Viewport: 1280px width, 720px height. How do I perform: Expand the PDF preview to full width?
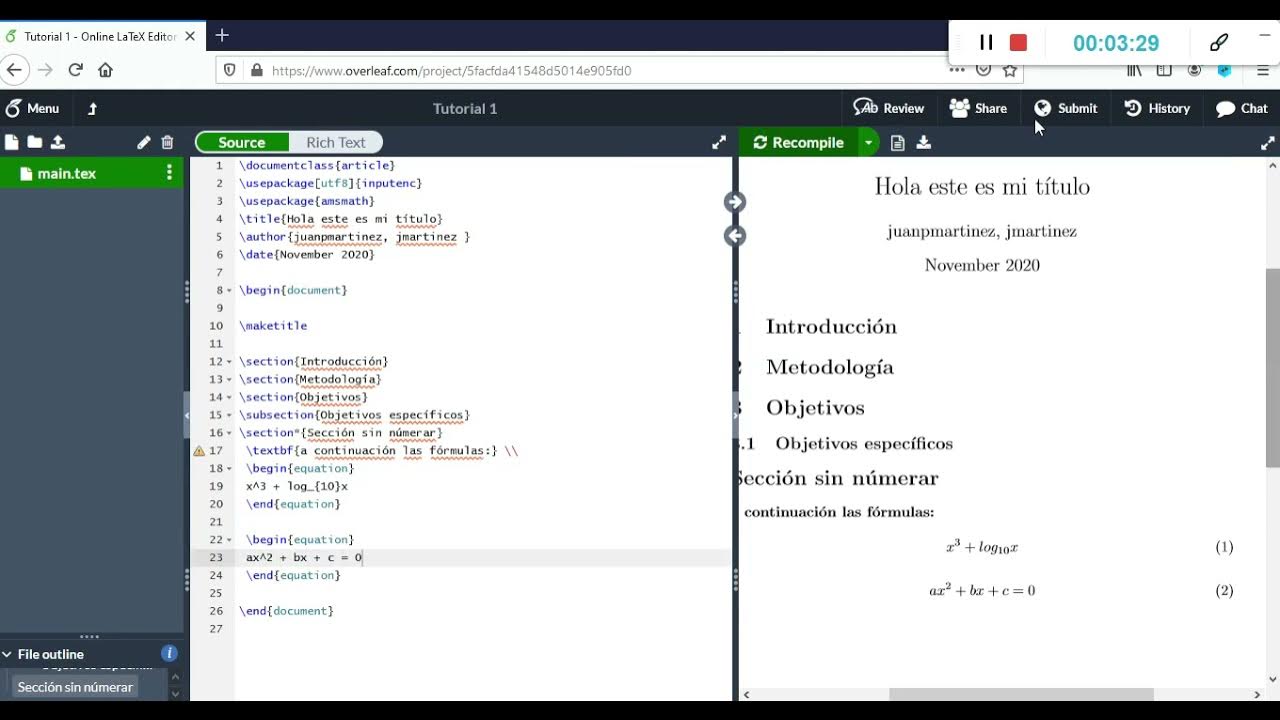coord(1268,142)
